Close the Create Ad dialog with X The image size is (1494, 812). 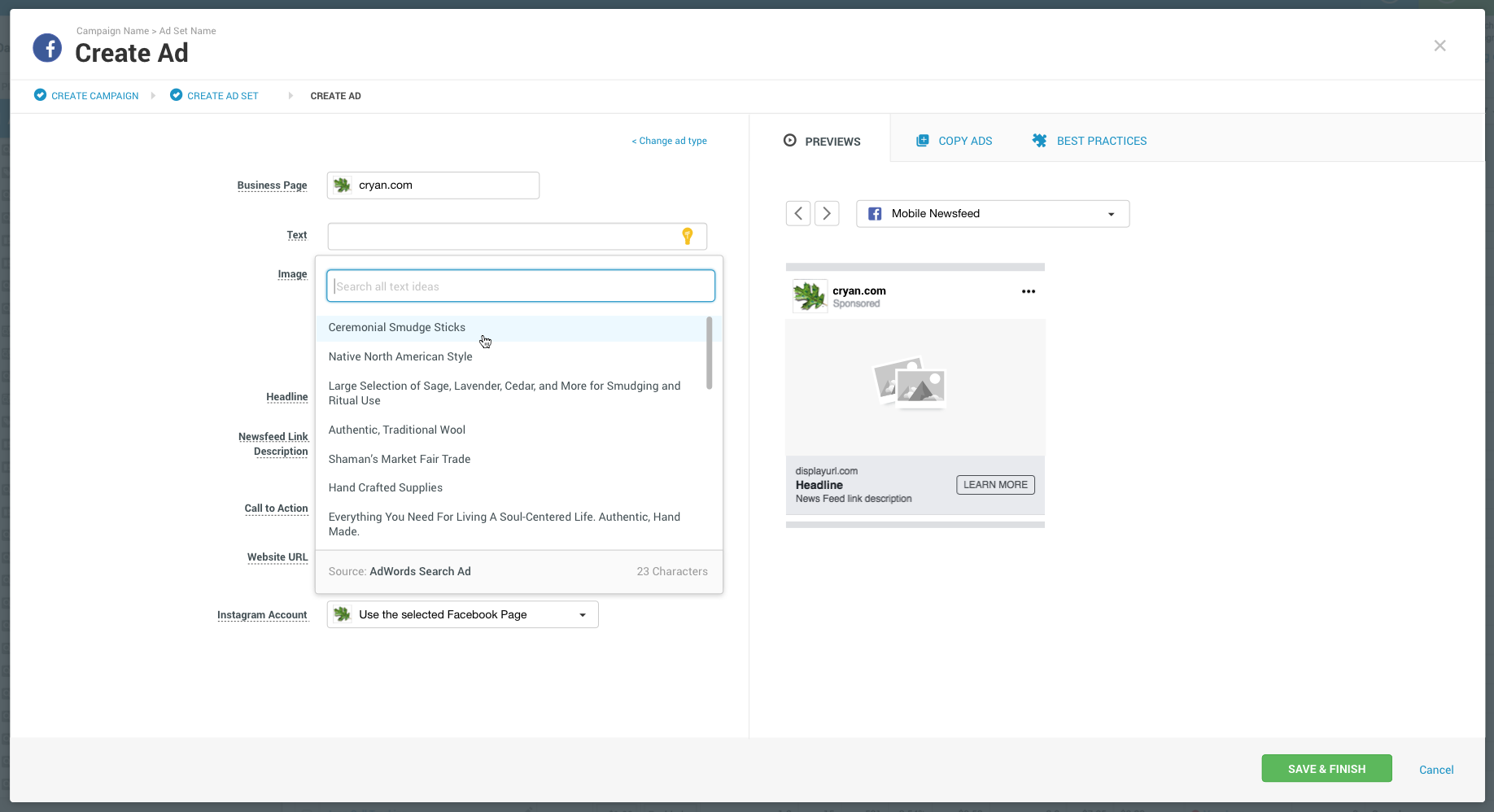click(1439, 46)
